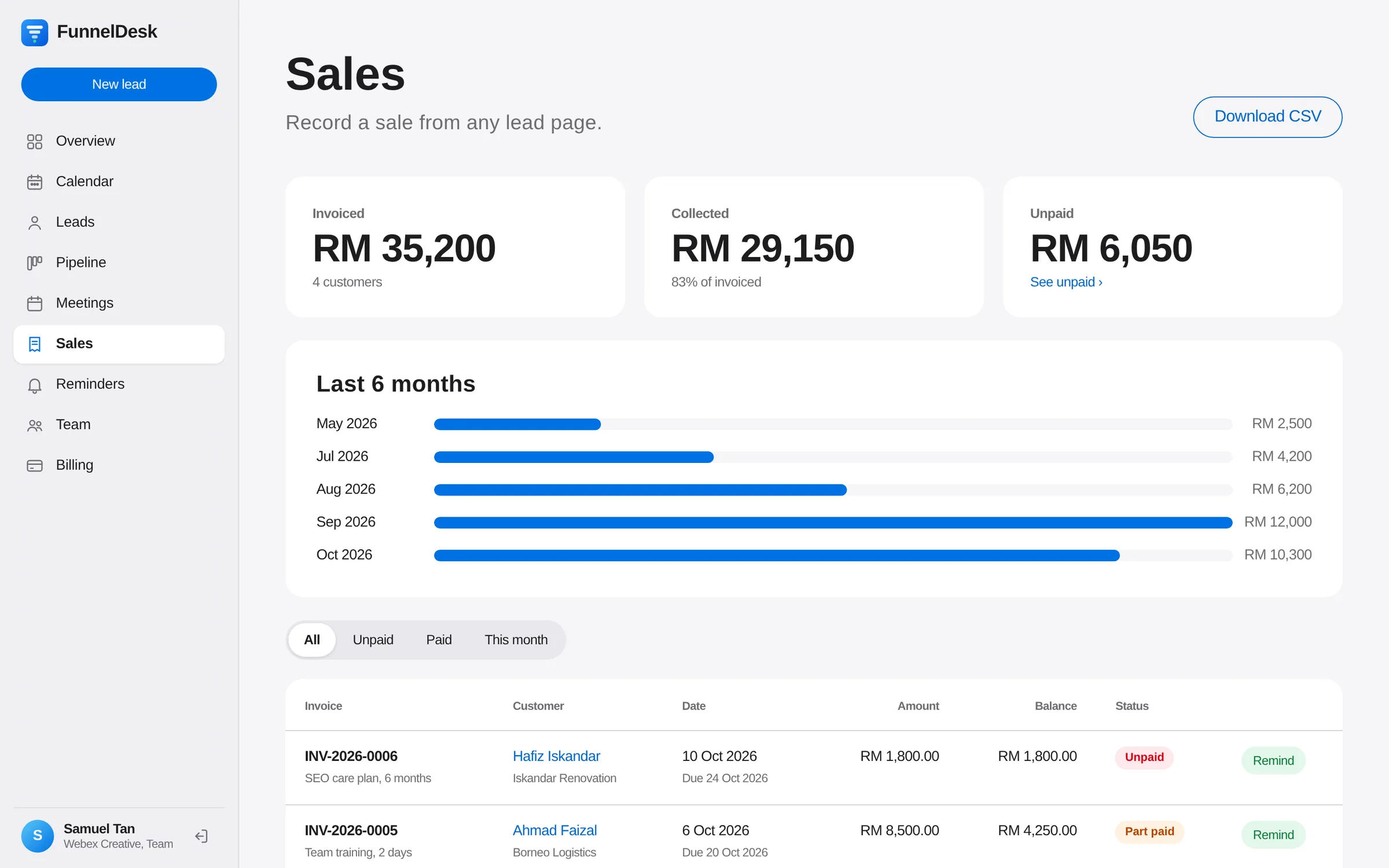The width and height of the screenshot is (1389, 868).
Task: Click the May 2026 progress bar
Action: (833, 424)
